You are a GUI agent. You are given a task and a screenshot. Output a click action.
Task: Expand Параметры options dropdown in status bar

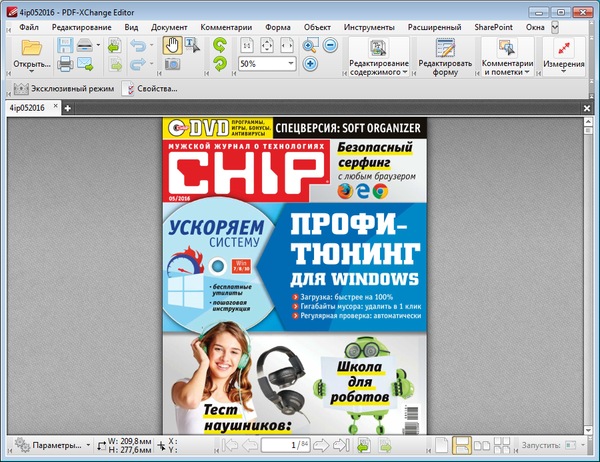tap(87, 444)
